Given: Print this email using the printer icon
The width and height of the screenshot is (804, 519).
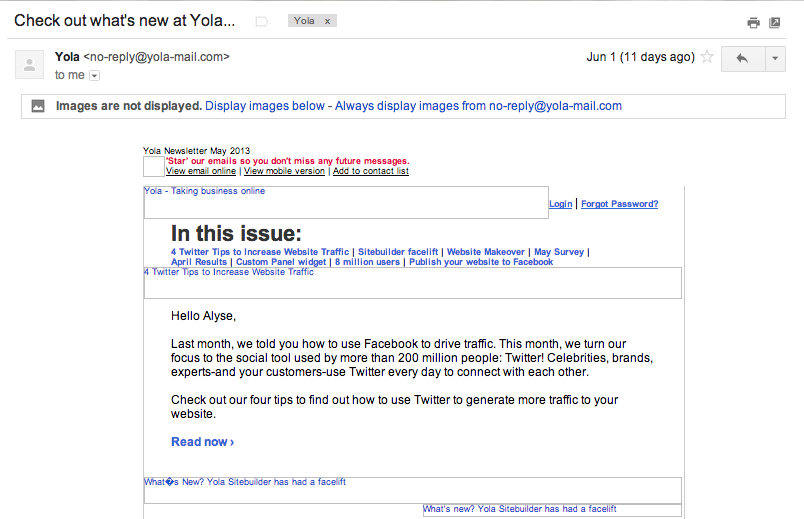Looking at the screenshot, I should [753, 23].
